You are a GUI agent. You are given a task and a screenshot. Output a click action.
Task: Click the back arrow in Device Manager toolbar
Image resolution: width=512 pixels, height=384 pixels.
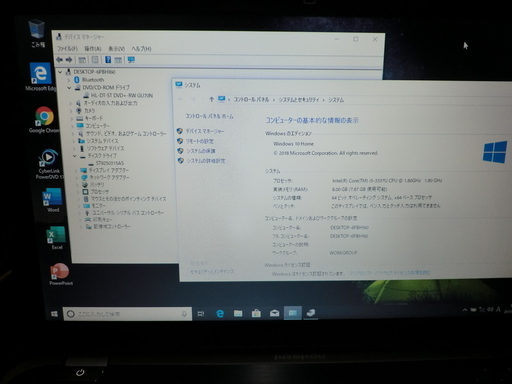point(60,60)
